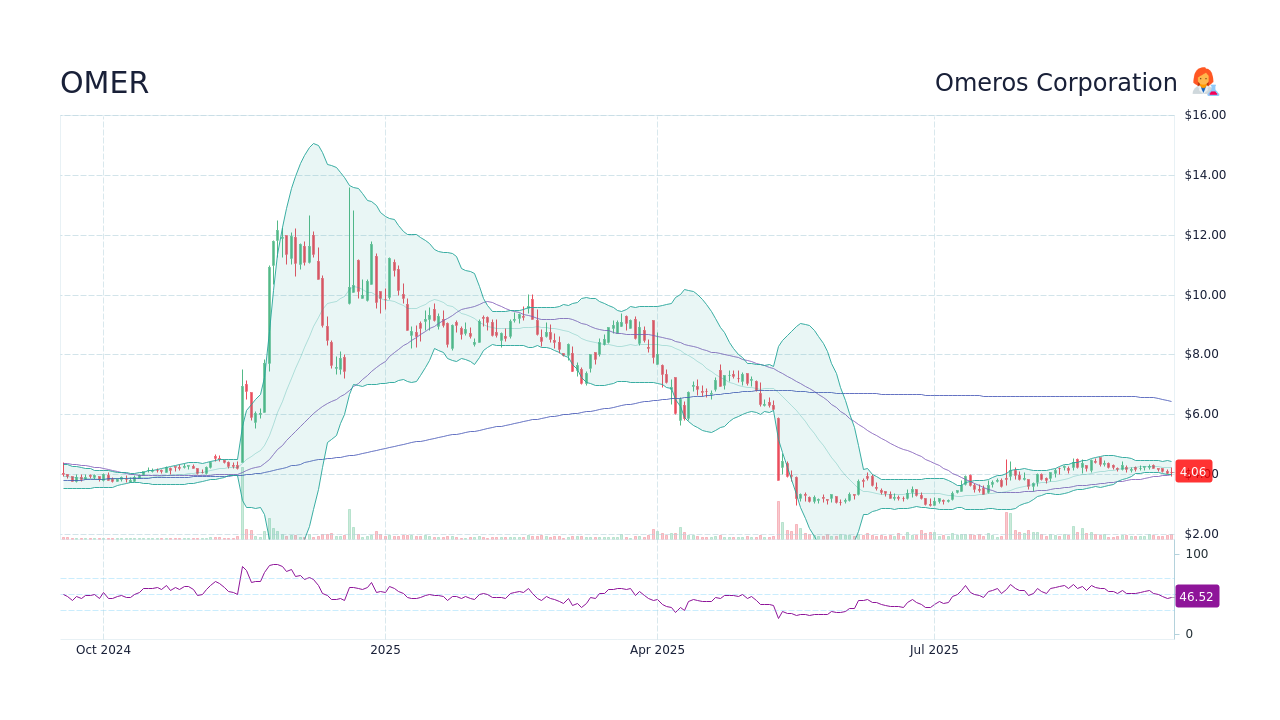Open the Omeros Corporation company name link
The image size is (1280, 720).
1056,82
